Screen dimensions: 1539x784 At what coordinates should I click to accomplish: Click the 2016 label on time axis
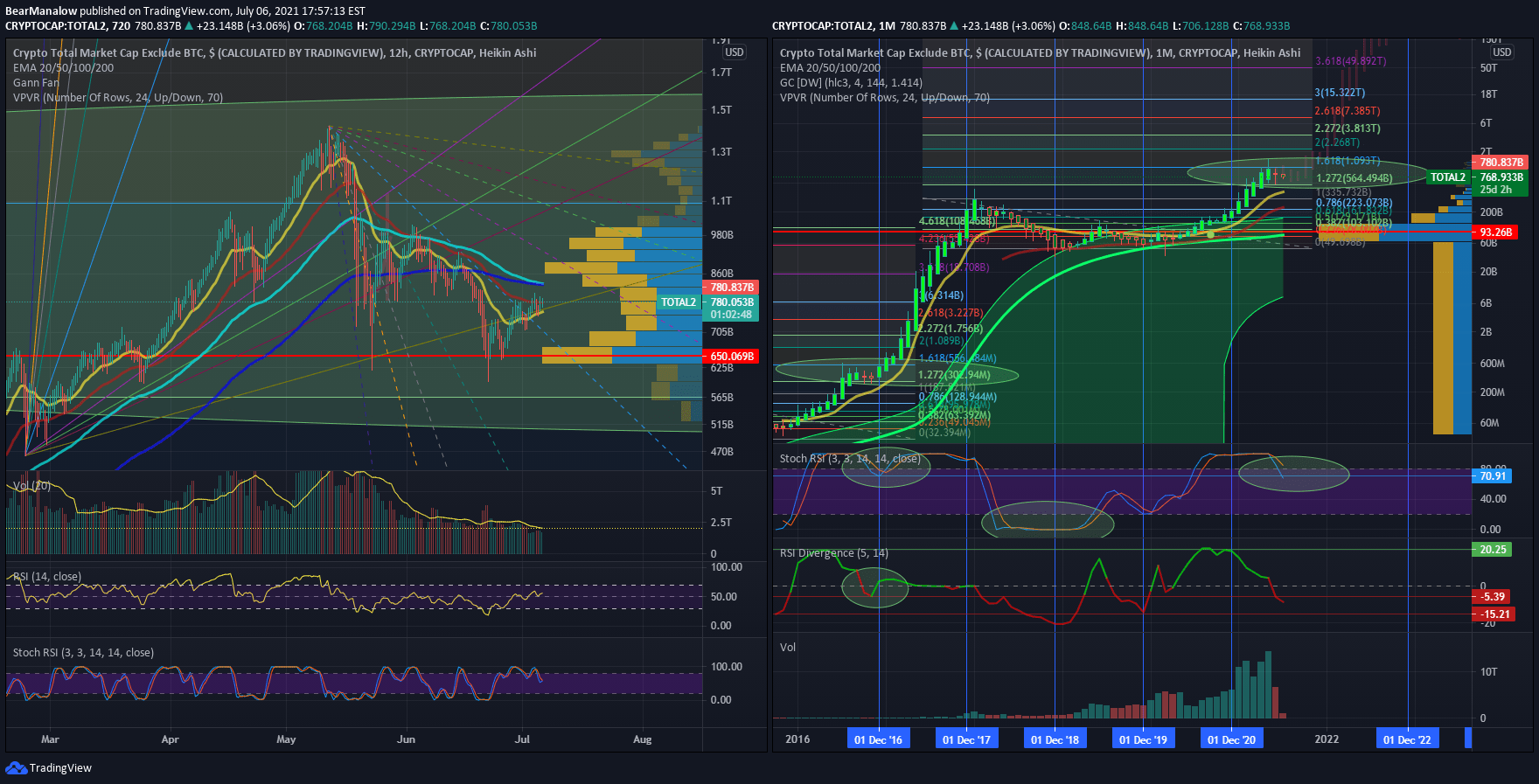coord(797,739)
